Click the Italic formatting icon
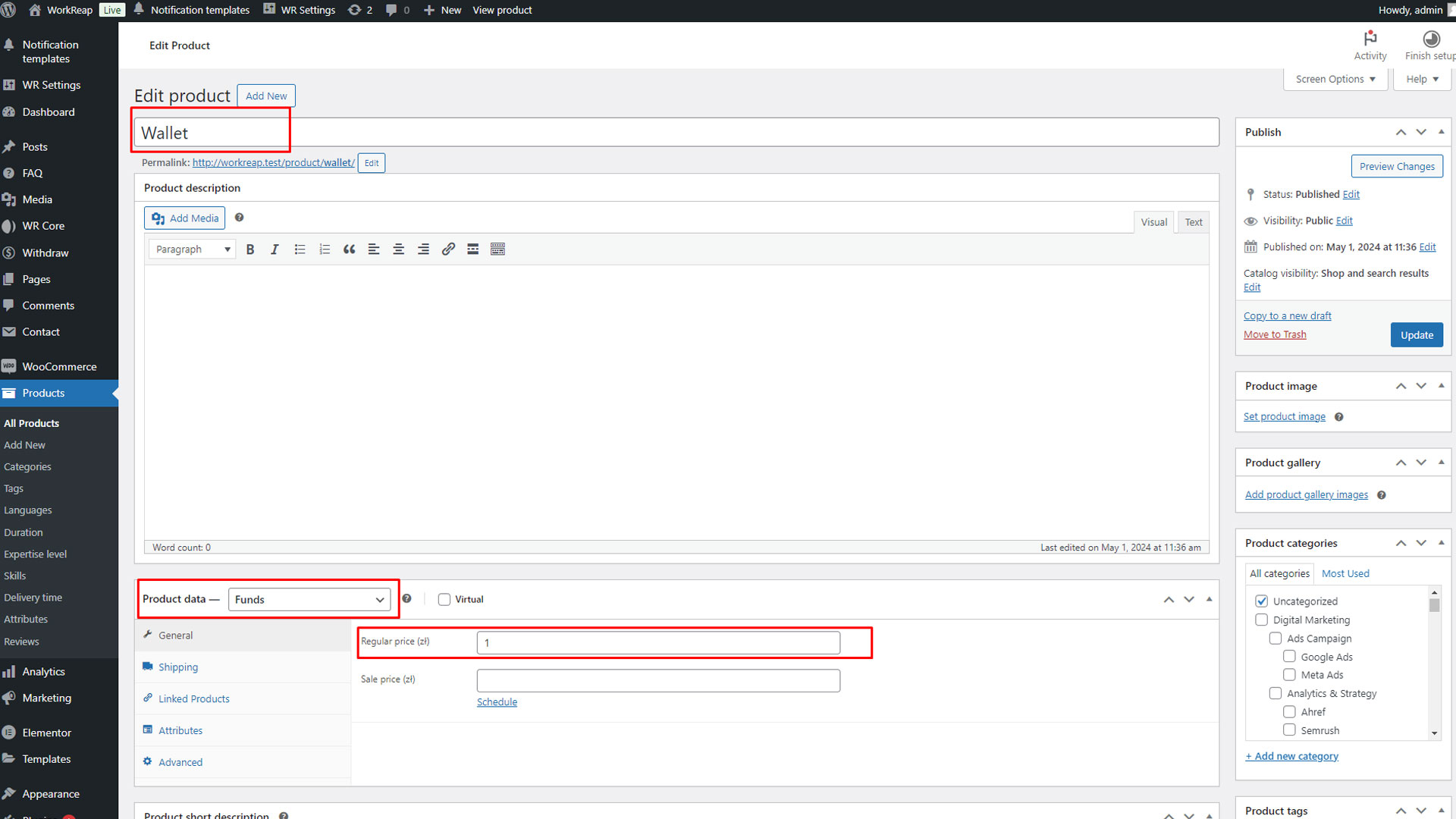1456x819 pixels. click(x=275, y=249)
